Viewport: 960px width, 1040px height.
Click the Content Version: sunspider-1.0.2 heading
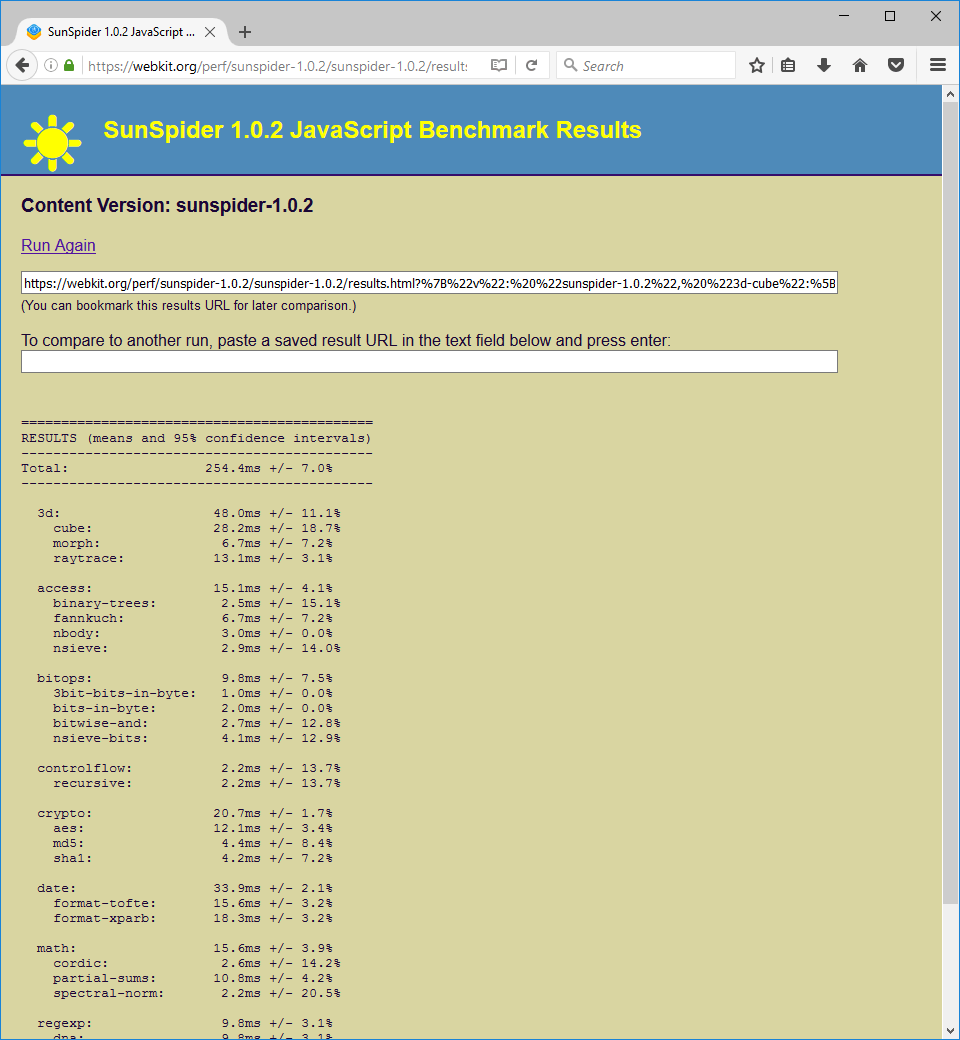coord(167,206)
